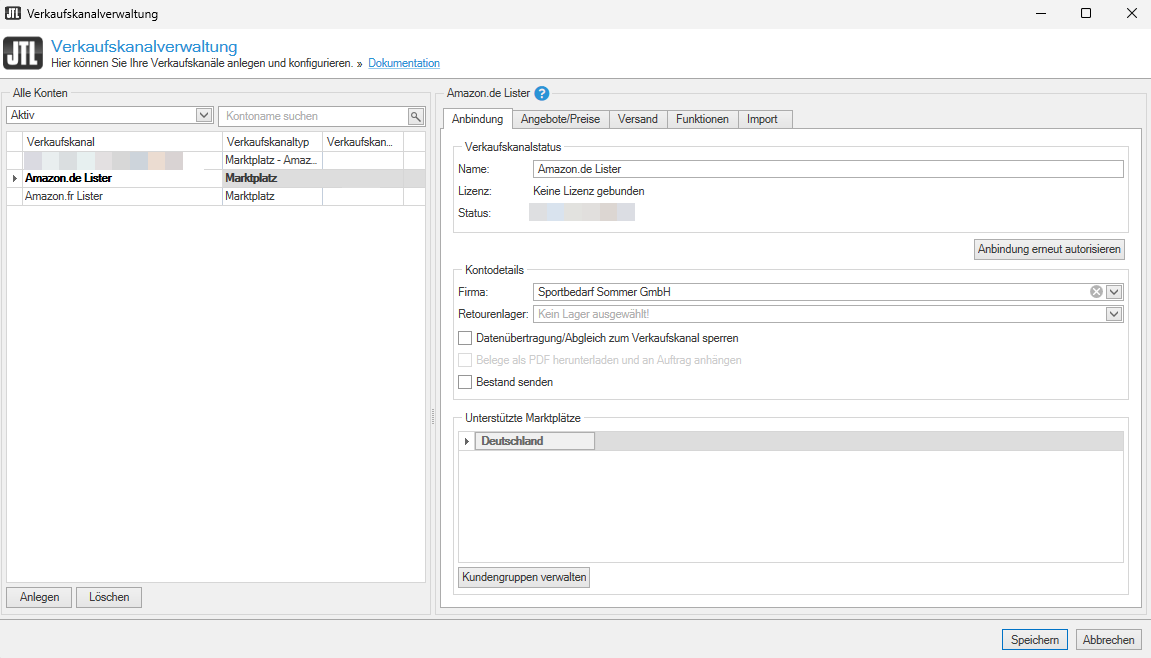This screenshot has width=1151, height=658.
Task: Open the Aktiv filter dropdown
Action: tap(204, 116)
